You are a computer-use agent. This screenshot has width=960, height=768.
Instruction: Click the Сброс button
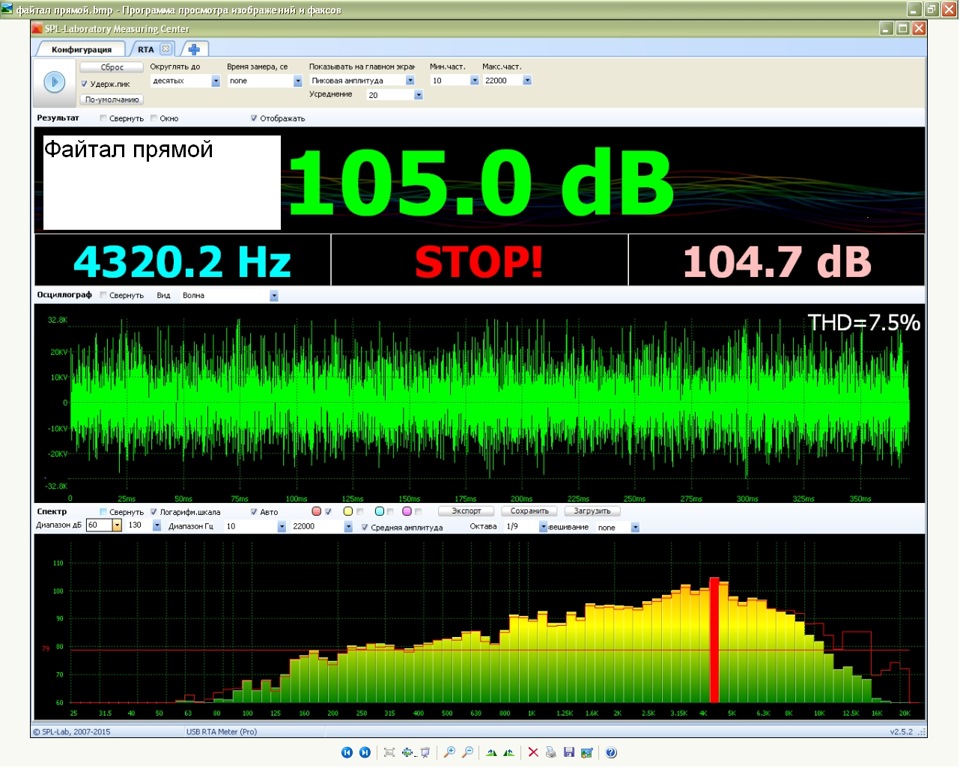(112, 67)
